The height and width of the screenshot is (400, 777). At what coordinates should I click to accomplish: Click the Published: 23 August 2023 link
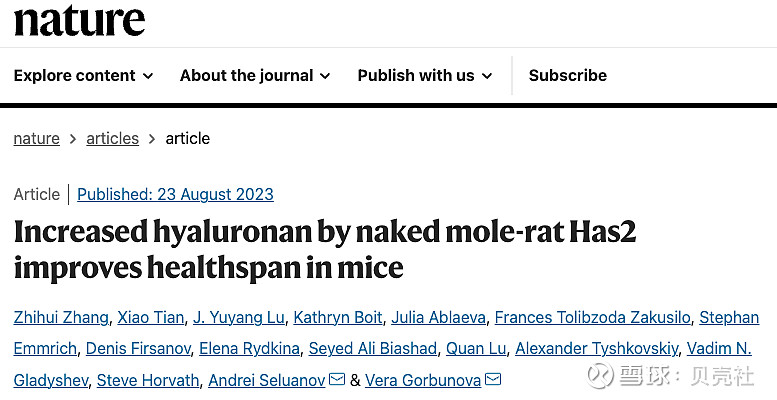pyautogui.click(x=175, y=194)
